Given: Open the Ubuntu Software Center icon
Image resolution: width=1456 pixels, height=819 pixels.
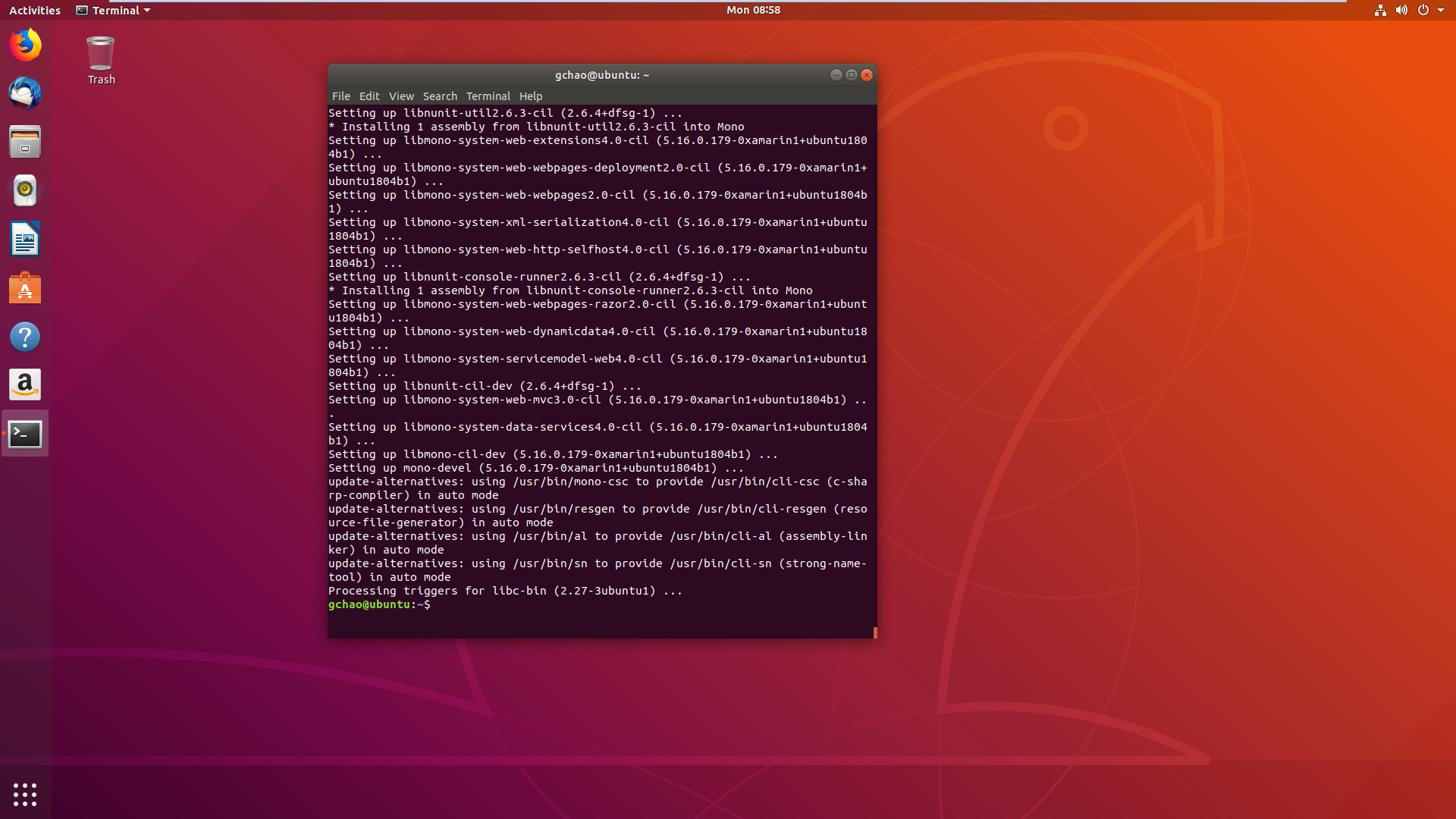Looking at the screenshot, I should click(25, 288).
